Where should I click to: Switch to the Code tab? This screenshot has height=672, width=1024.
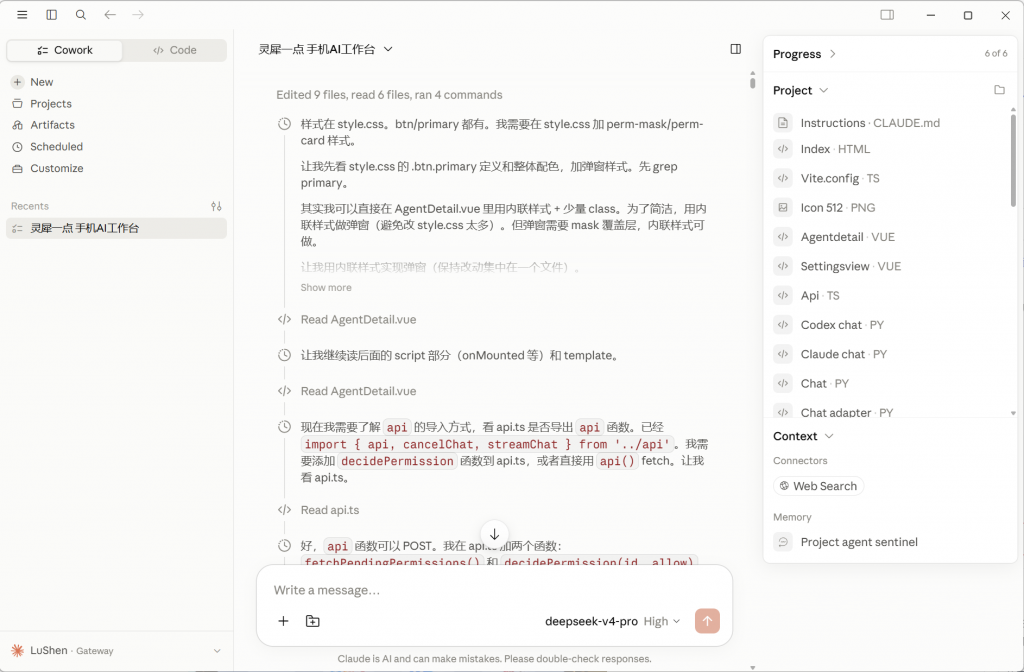click(174, 50)
